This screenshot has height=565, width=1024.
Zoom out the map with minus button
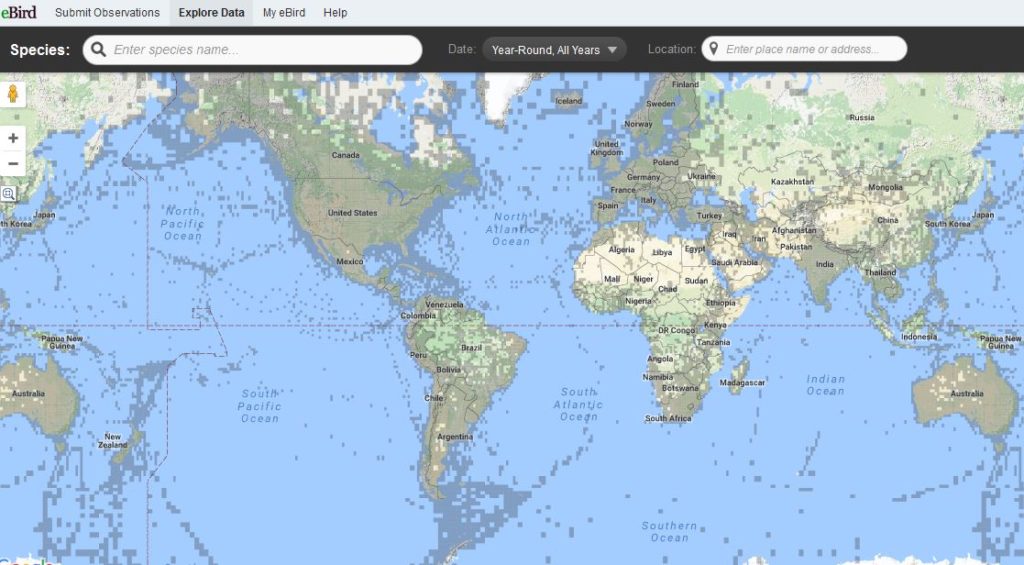click(12, 163)
